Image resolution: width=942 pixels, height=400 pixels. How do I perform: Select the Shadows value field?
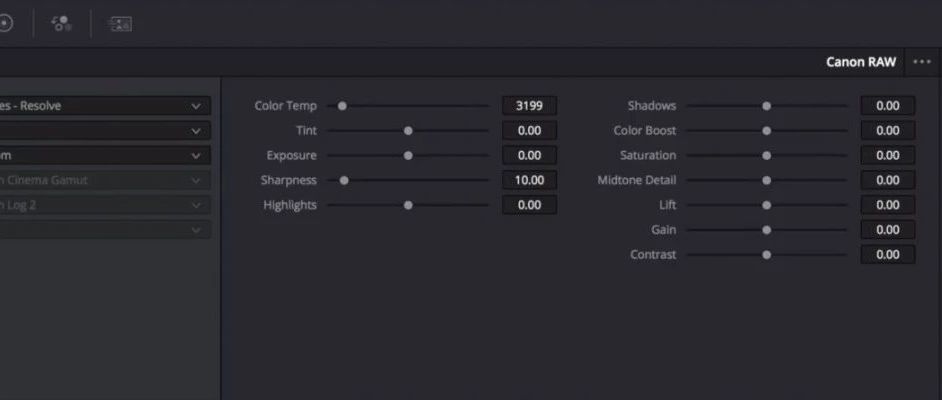(x=887, y=106)
